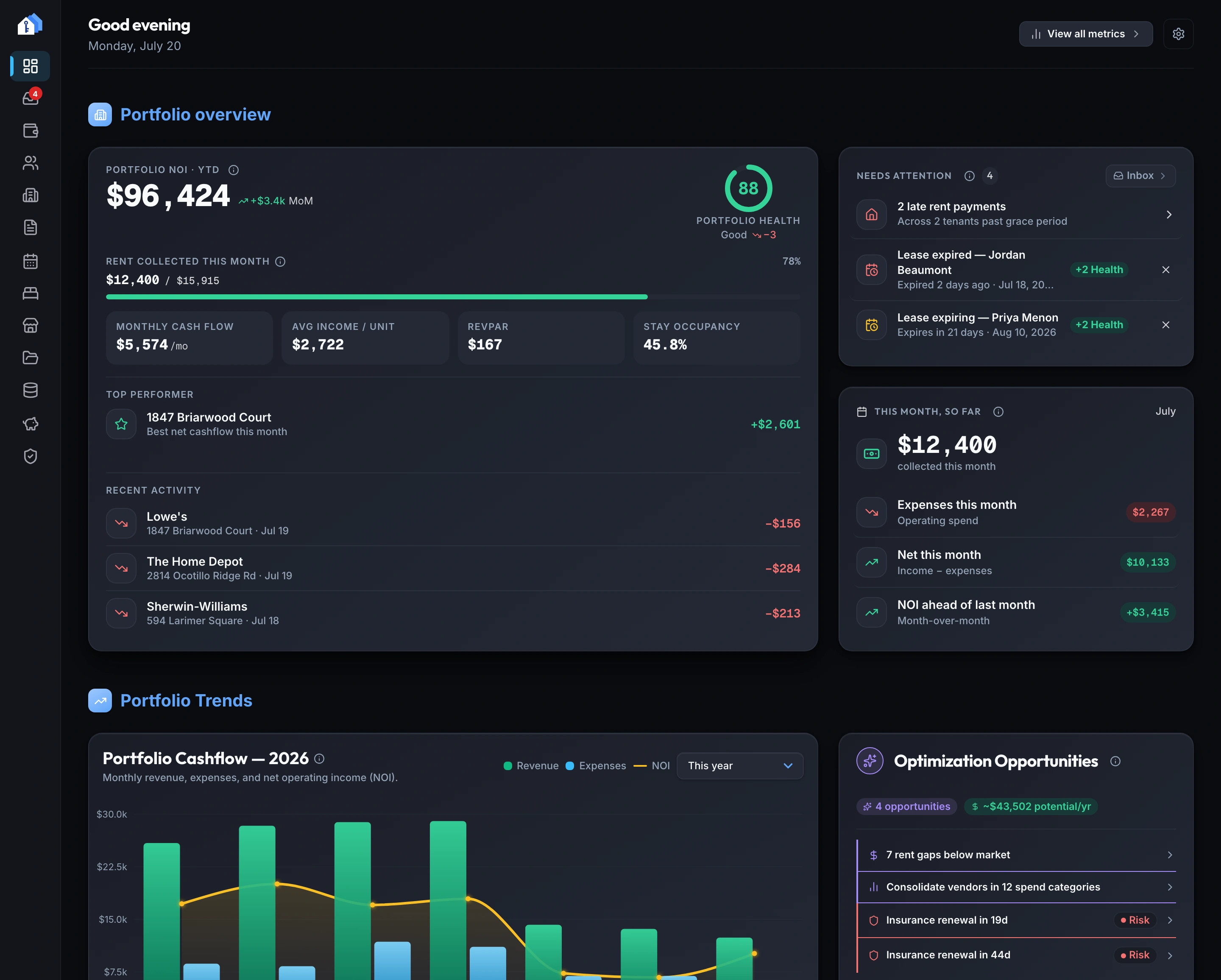The height and width of the screenshot is (980, 1221).
Task: Click NOI ahead of last month row
Action: 1016,612
